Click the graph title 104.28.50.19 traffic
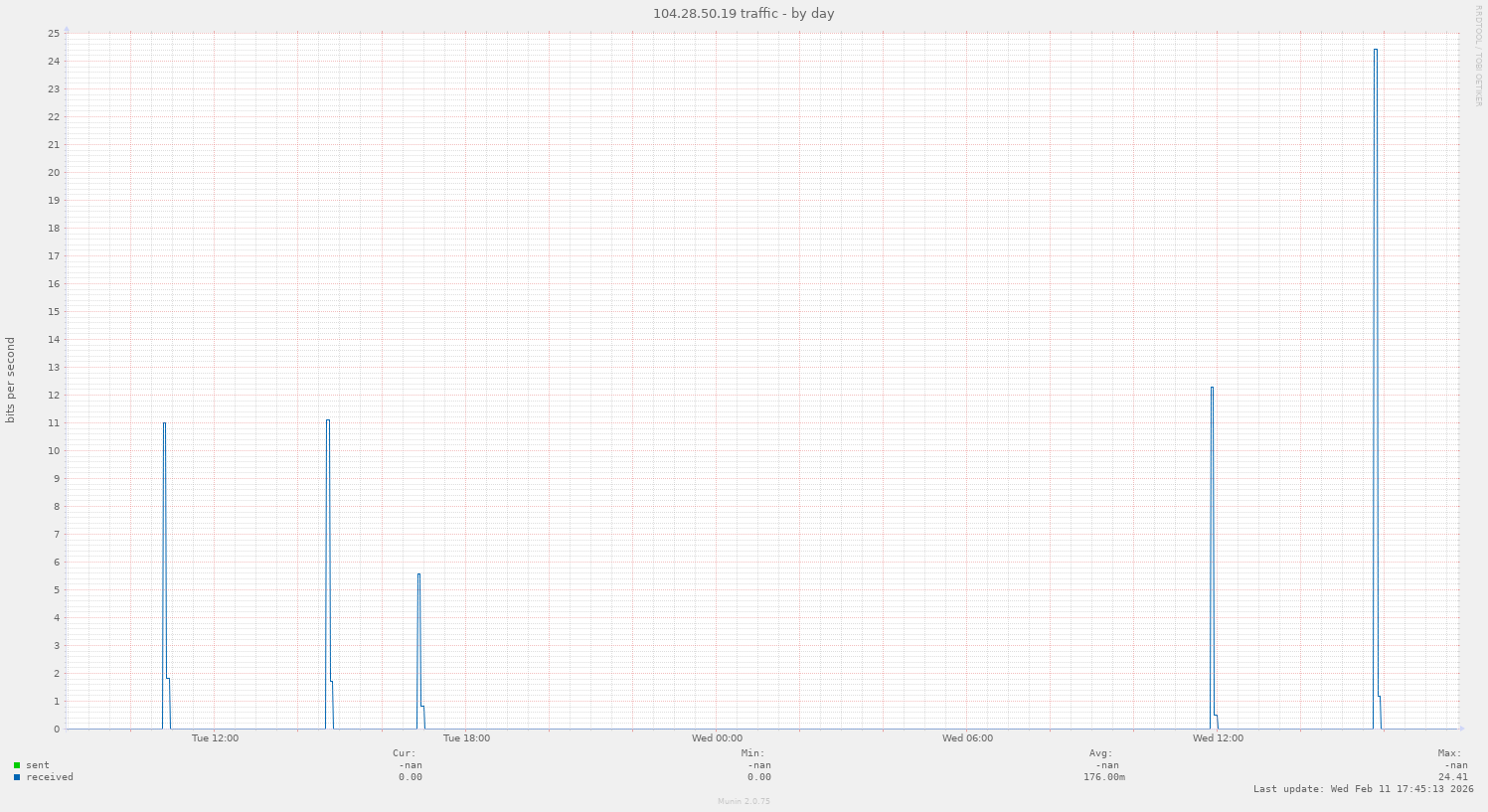Screen dimensions: 1488x812 pyautogui.click(x=744, y=14)
